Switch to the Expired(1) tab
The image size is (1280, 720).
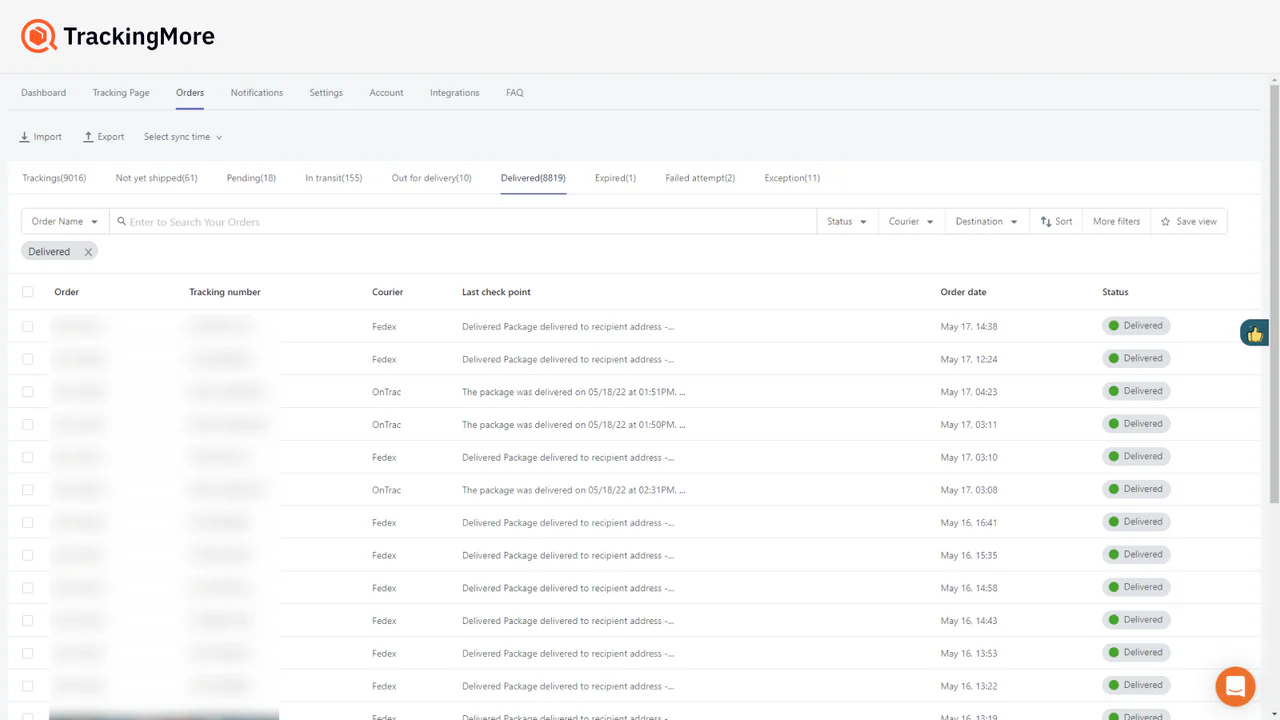pos(615,178)
